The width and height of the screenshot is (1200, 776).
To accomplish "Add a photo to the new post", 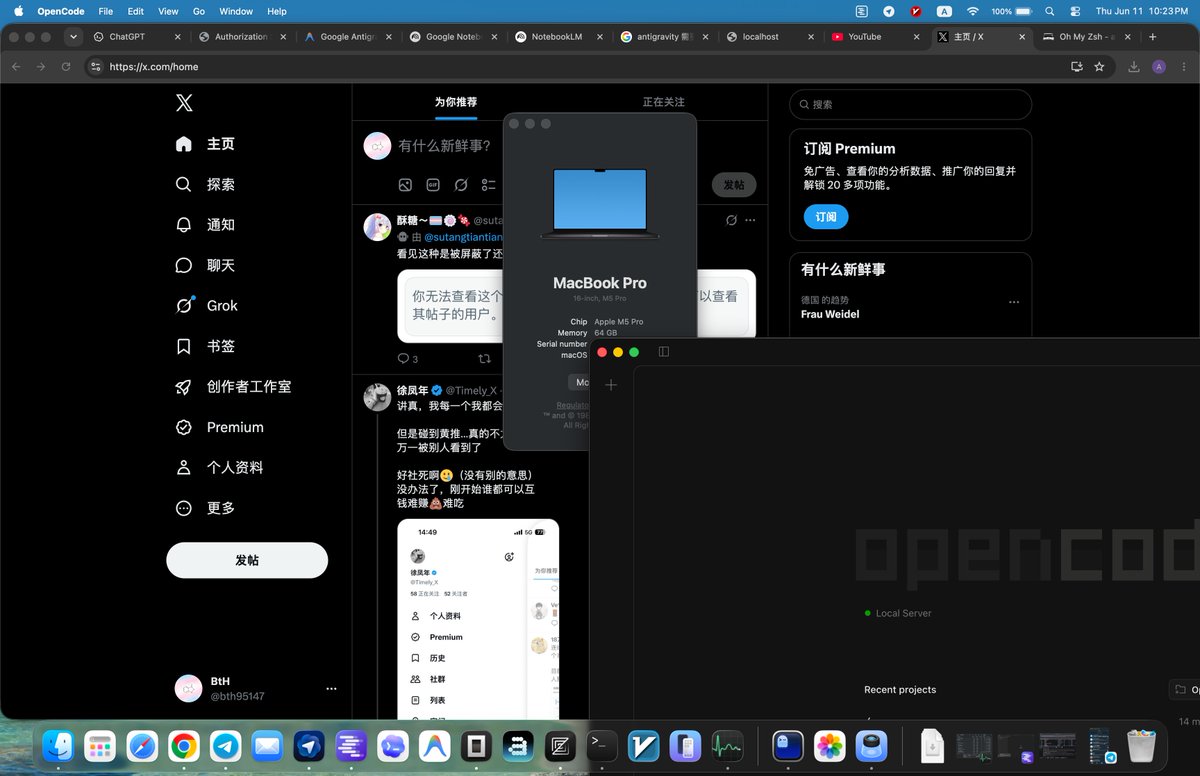I will tap(405, 185).
